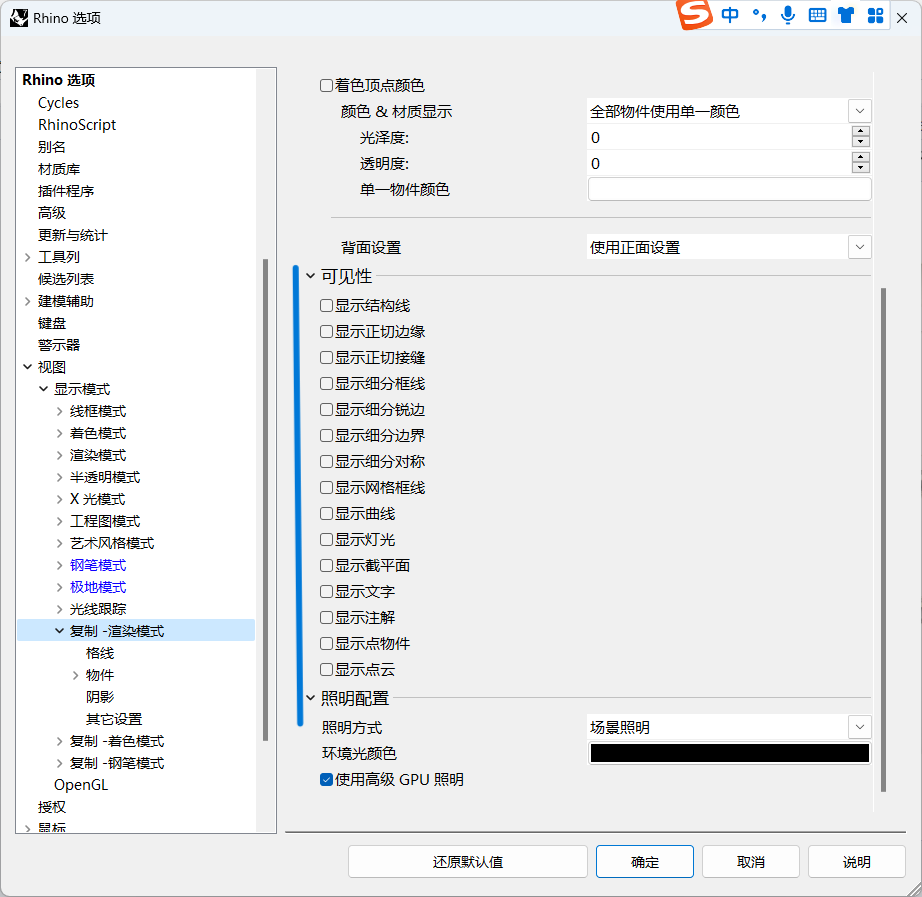This screenshot has height=897, width=922.
Task: Open the Sogou skin shirt icon
Action: pyautogui.click(x=846, y=15)
